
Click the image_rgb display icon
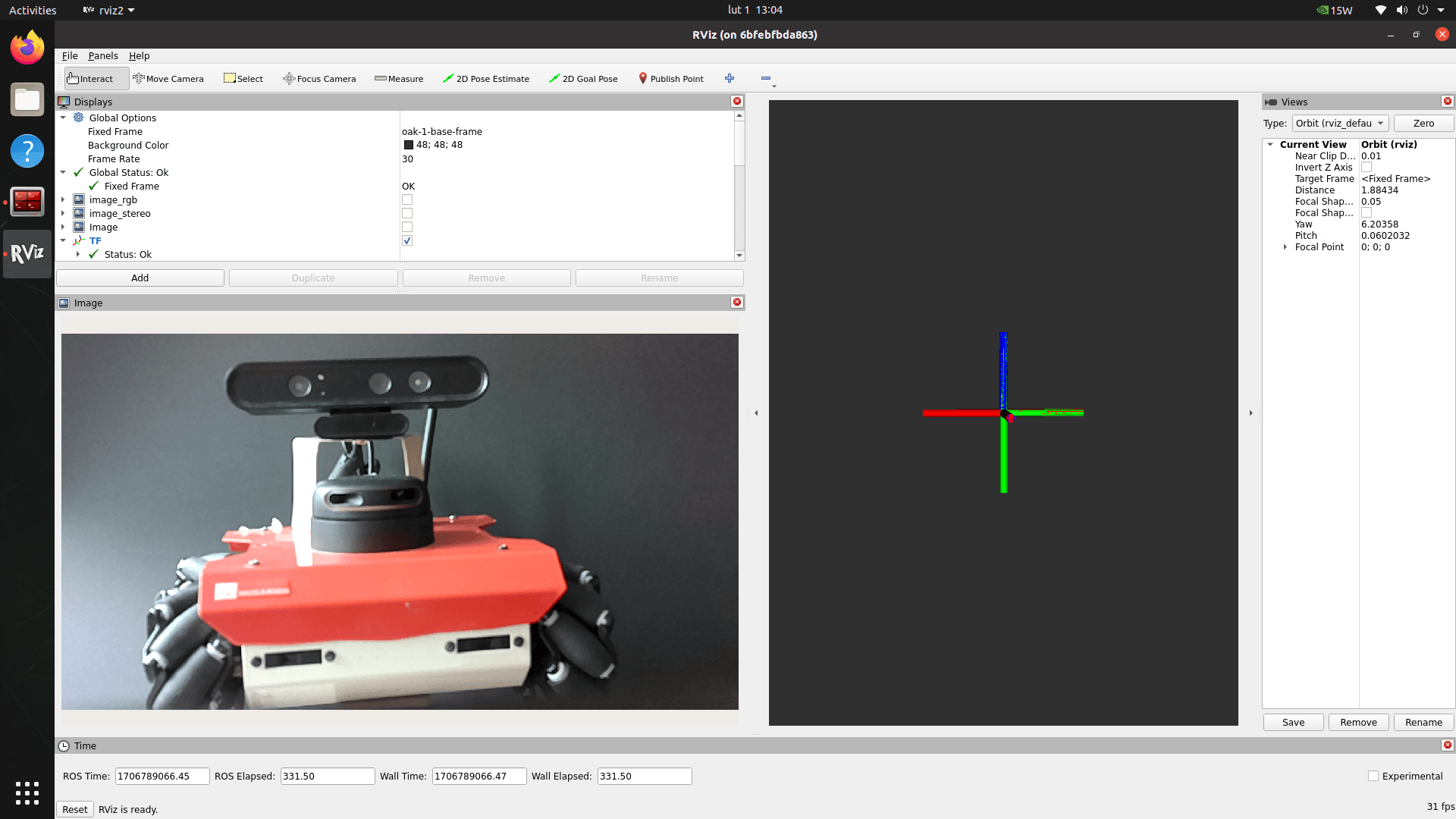click(x=78, y=199)
